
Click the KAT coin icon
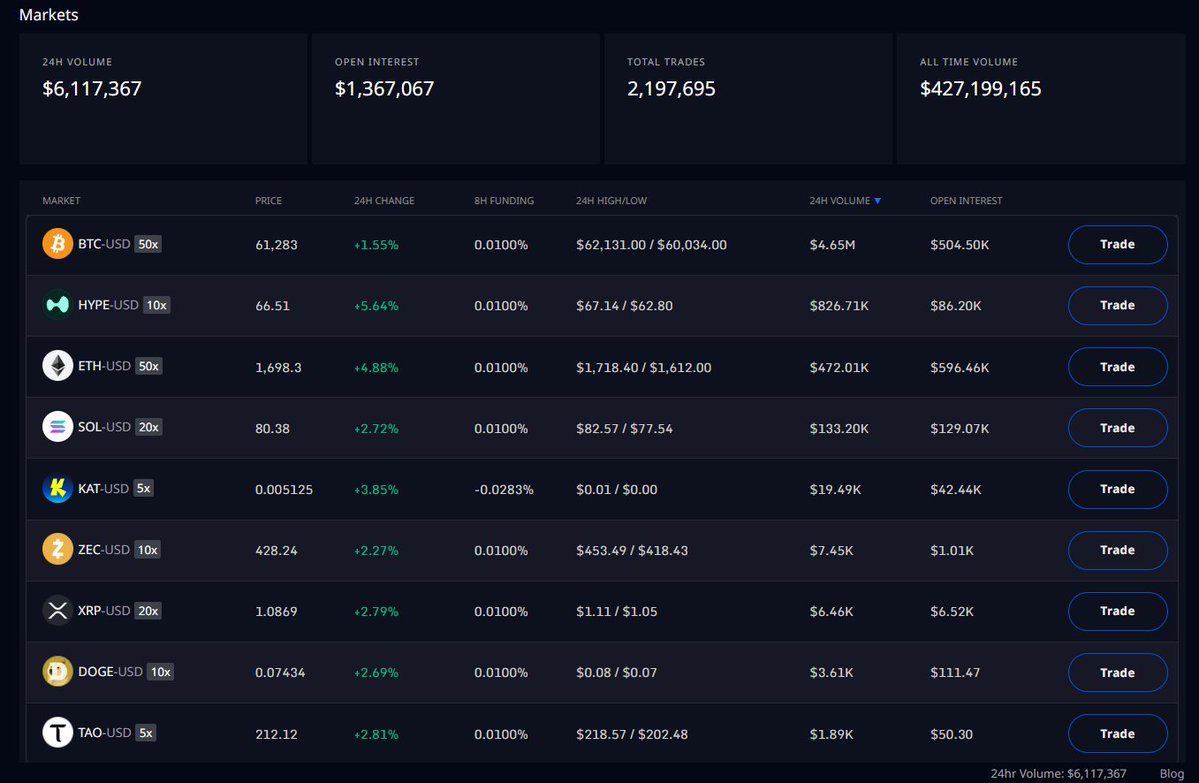point(57,489)
